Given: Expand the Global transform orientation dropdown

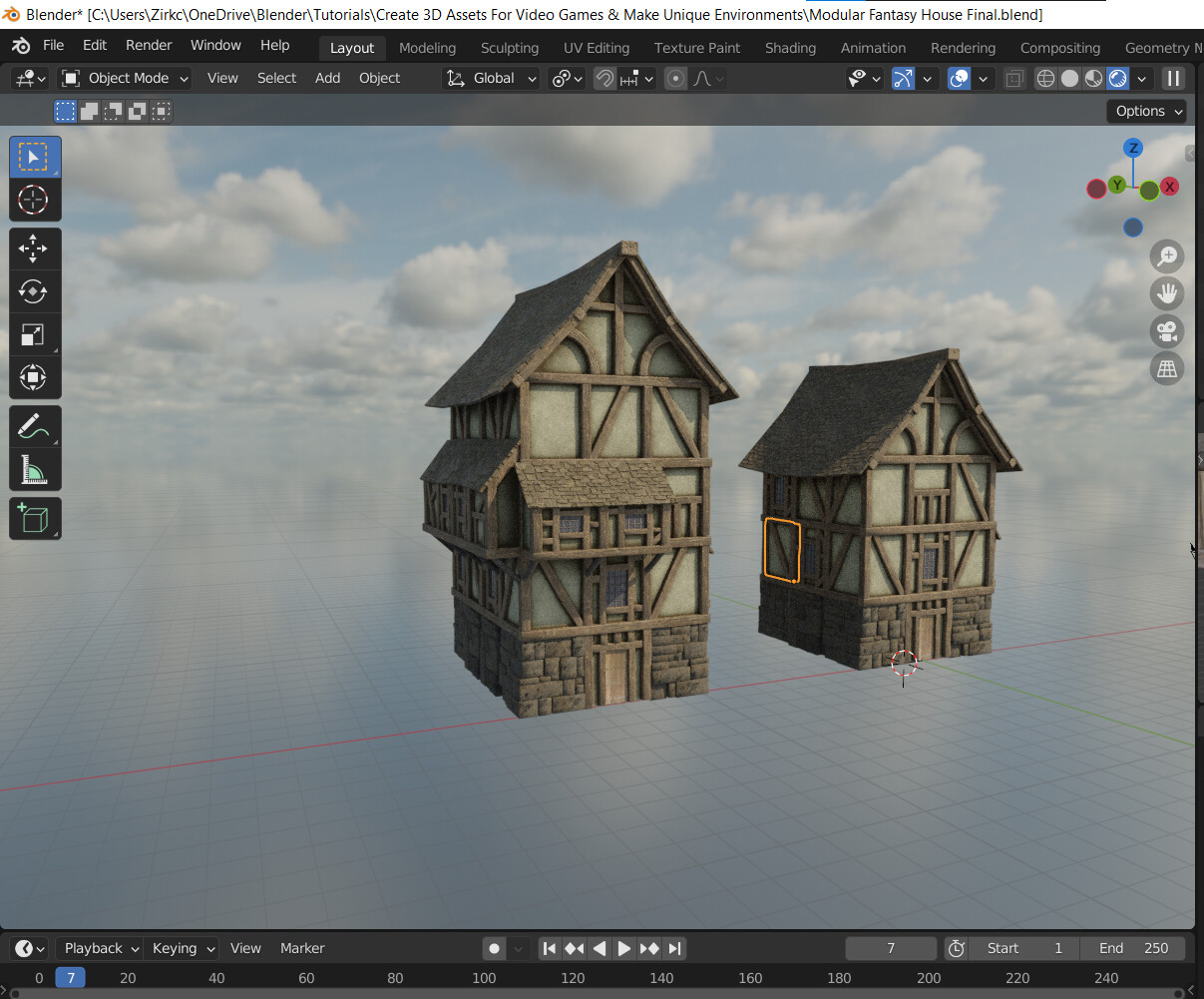Looking at the screenshot, I should (x=491, y=78).
